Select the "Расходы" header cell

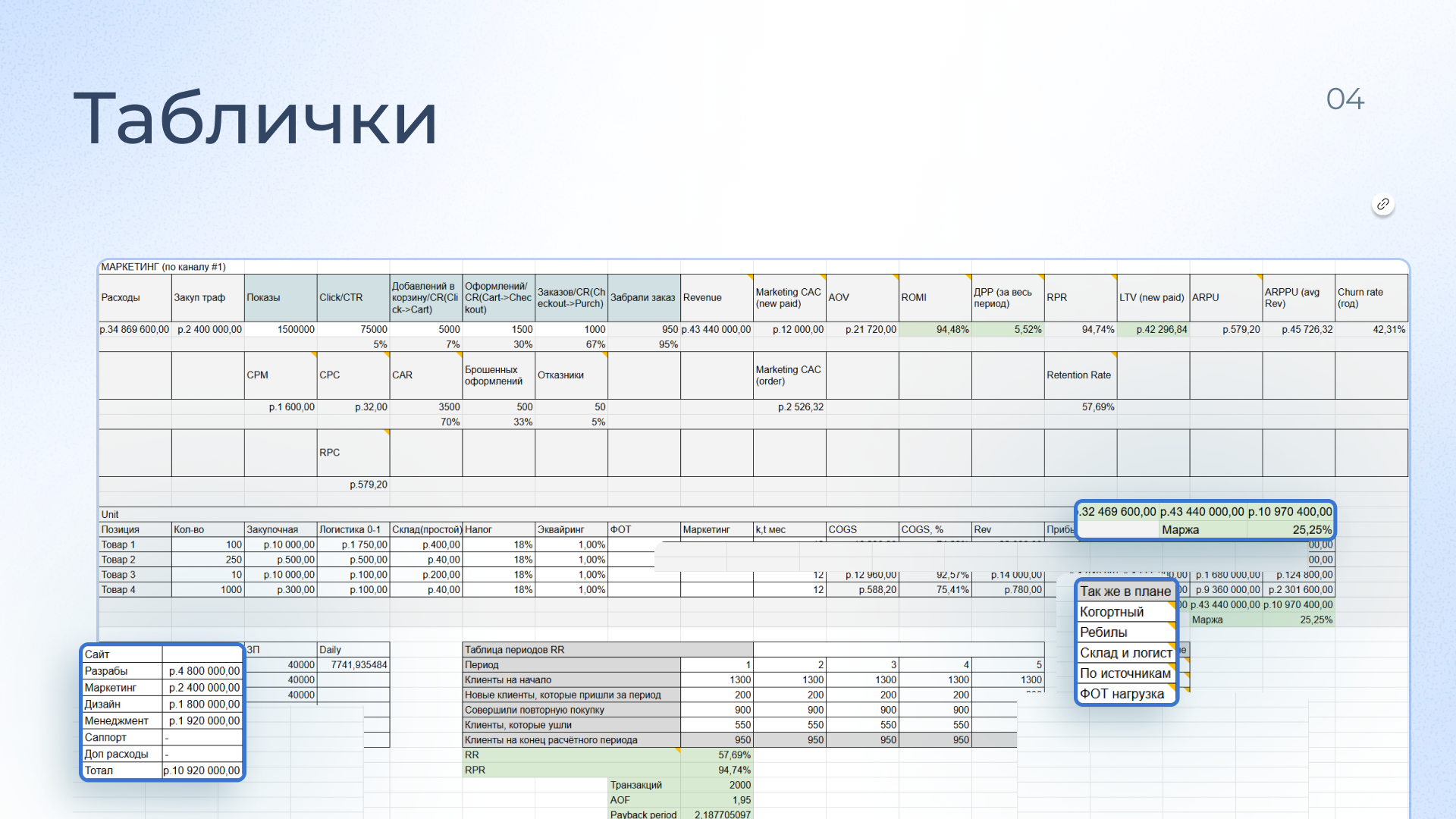tap(135, 298)
